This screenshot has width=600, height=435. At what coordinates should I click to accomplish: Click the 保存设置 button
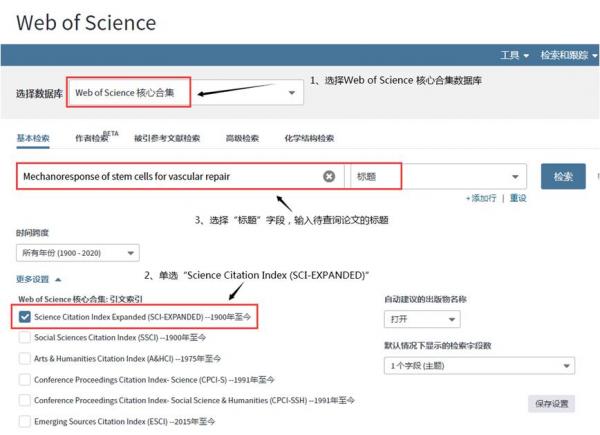551,404
